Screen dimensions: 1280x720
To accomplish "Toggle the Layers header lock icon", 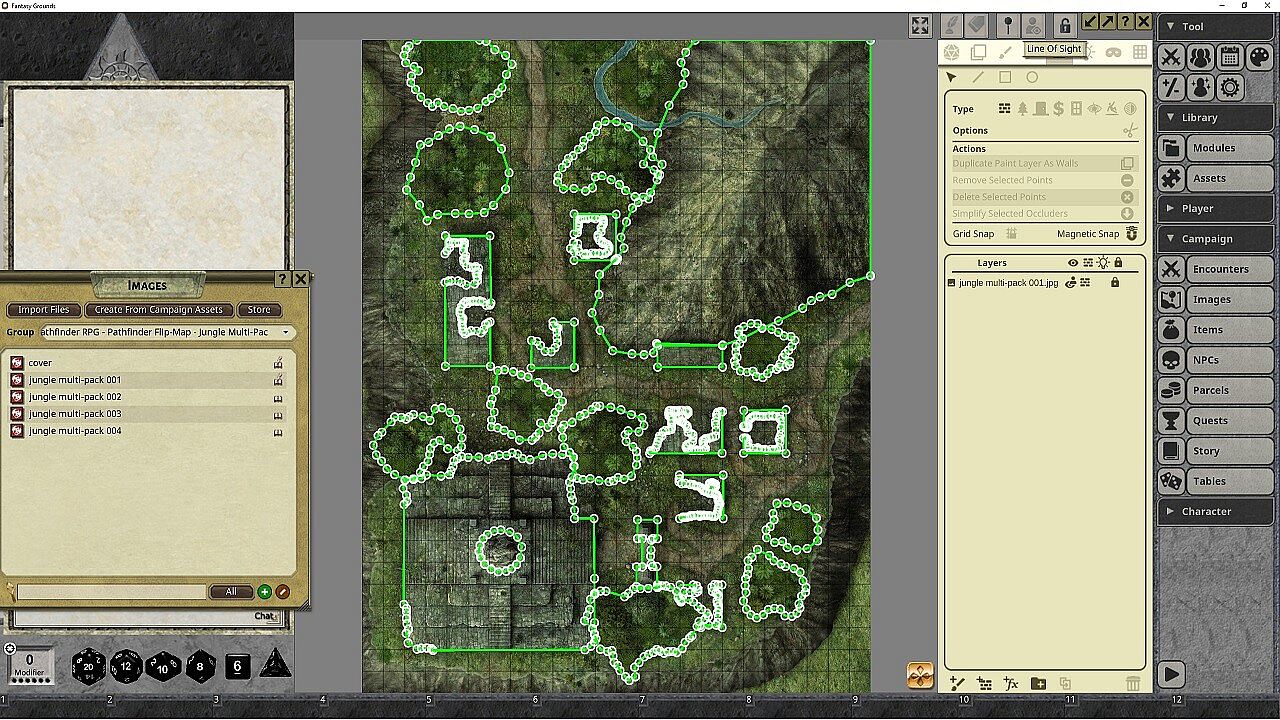I will coord(1118,263).
